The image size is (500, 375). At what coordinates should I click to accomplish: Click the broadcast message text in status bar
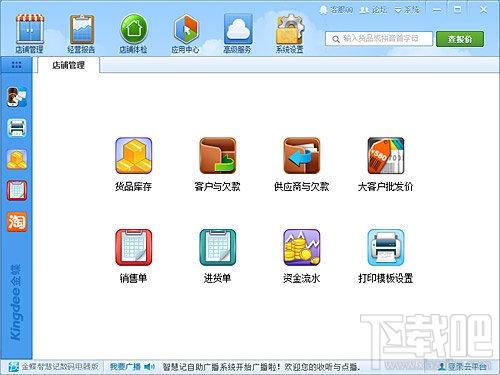pos(261,367)
